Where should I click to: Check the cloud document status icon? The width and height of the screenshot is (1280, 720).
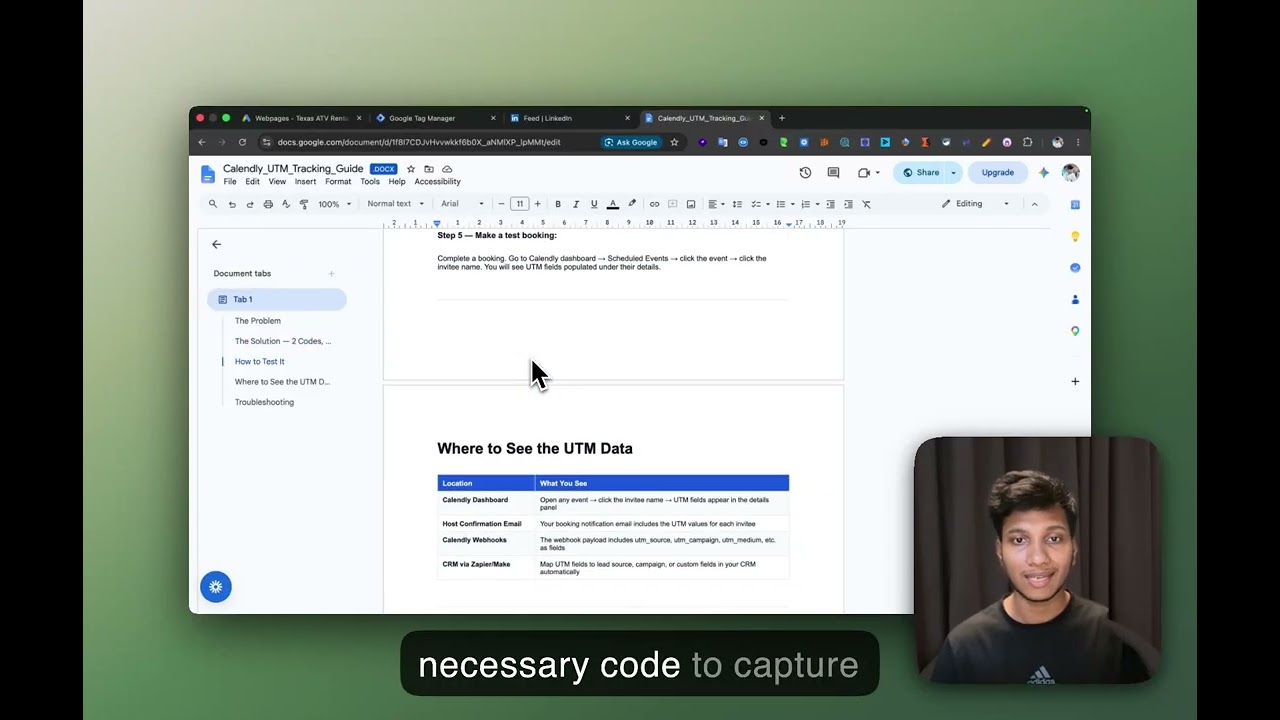[x=447, y=169]
